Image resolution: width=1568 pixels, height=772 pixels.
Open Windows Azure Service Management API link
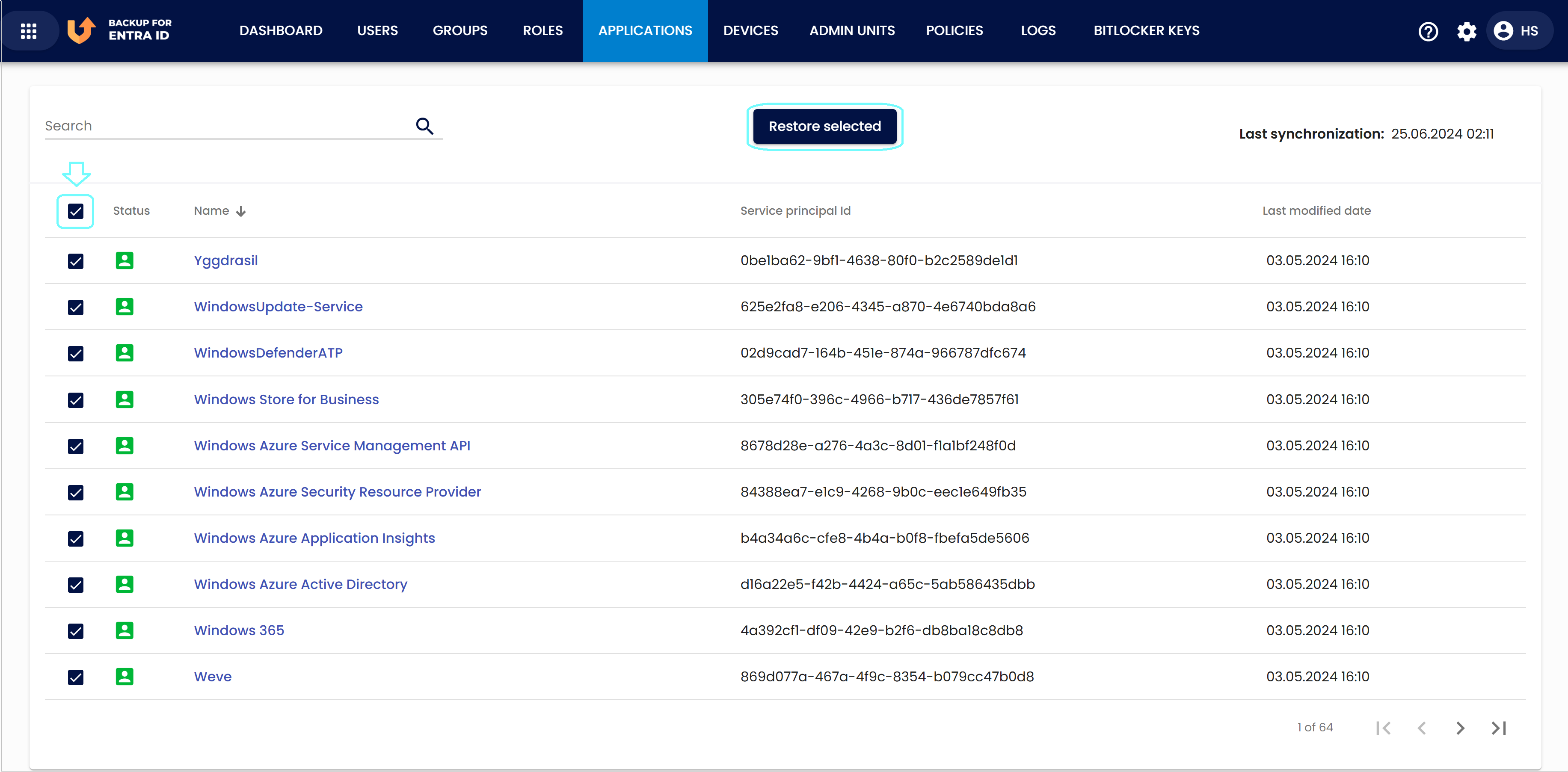[332, 445]
